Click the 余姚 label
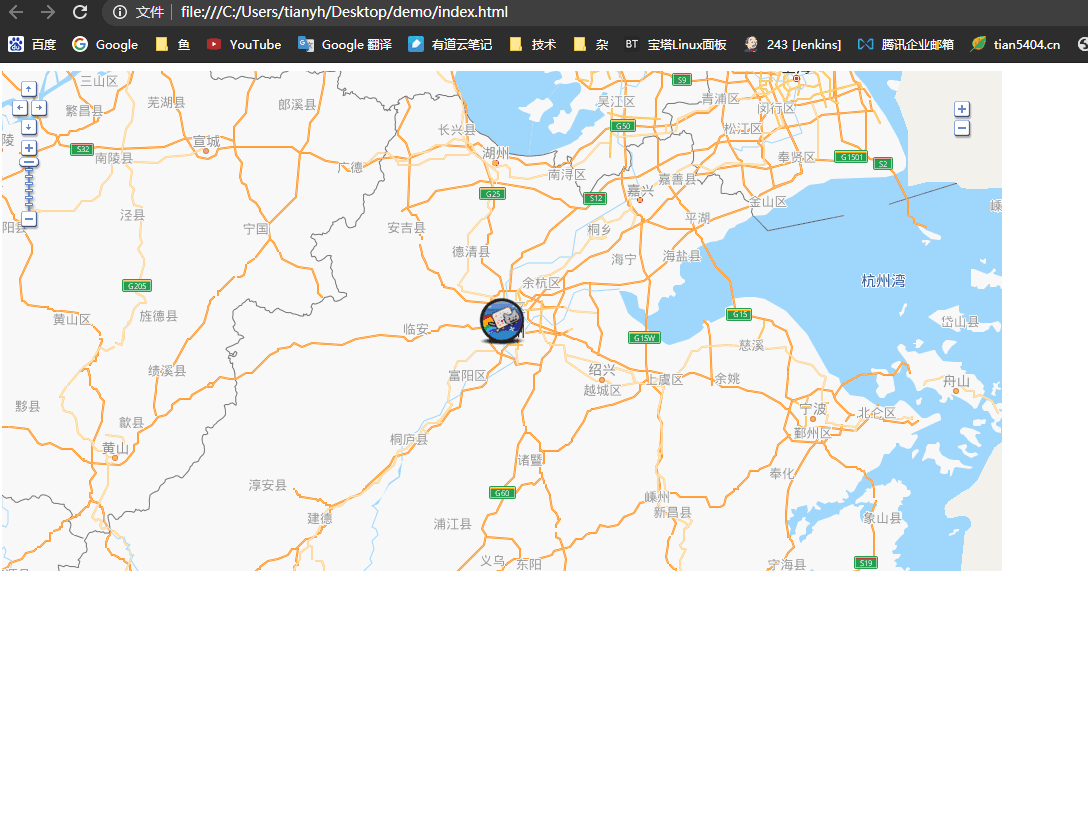The image size is (1088, 840). point(727,378)
